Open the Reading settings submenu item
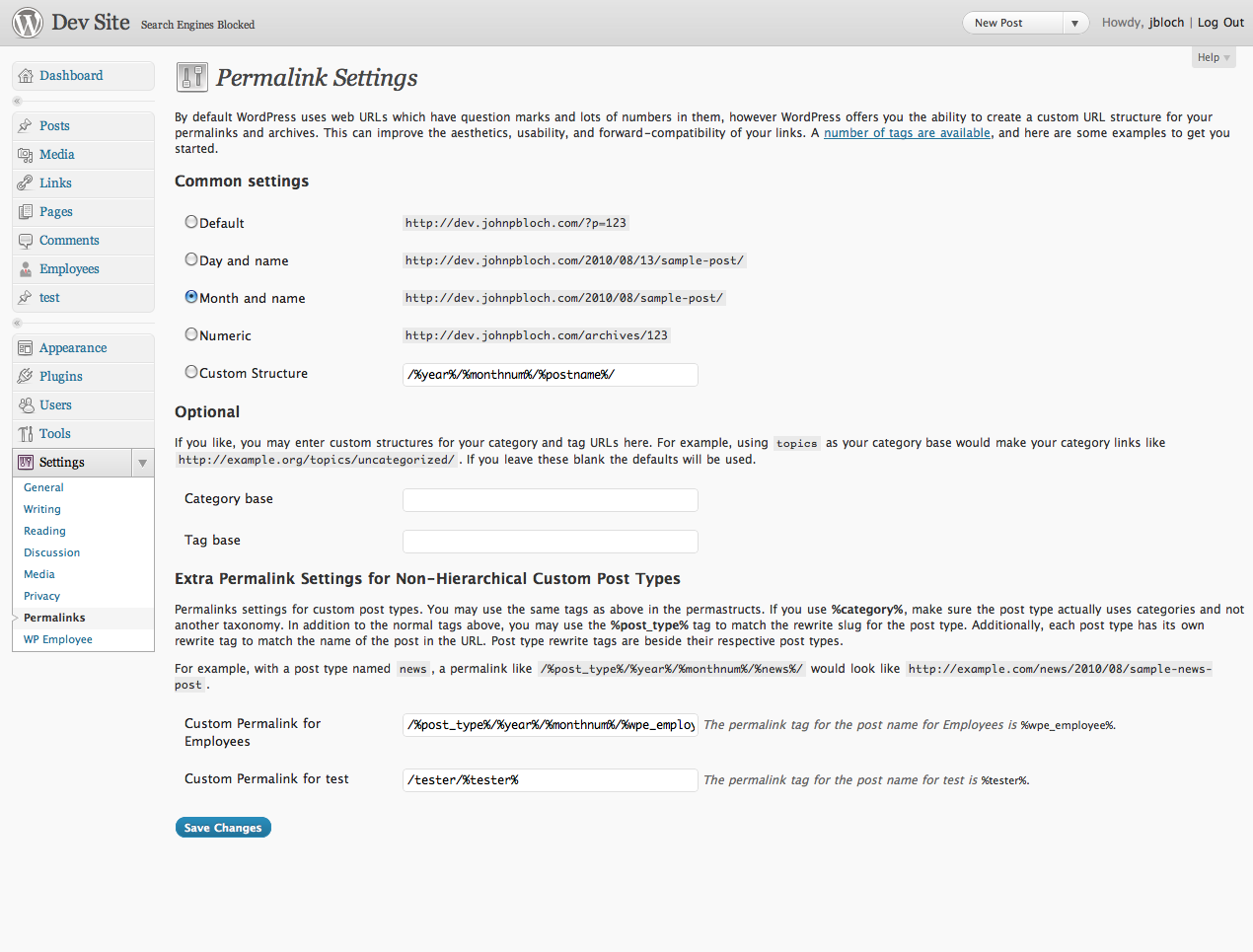 [x=44, y=531]
